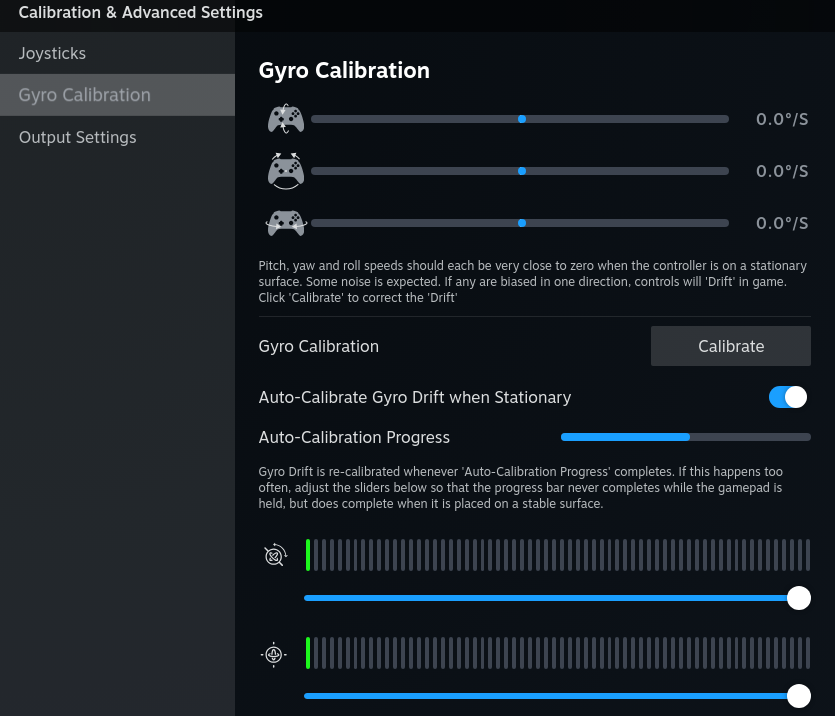The image size is (835, 716).
Task: Click the third gyro speed bar's blue center marker
Action: [522, 223]
